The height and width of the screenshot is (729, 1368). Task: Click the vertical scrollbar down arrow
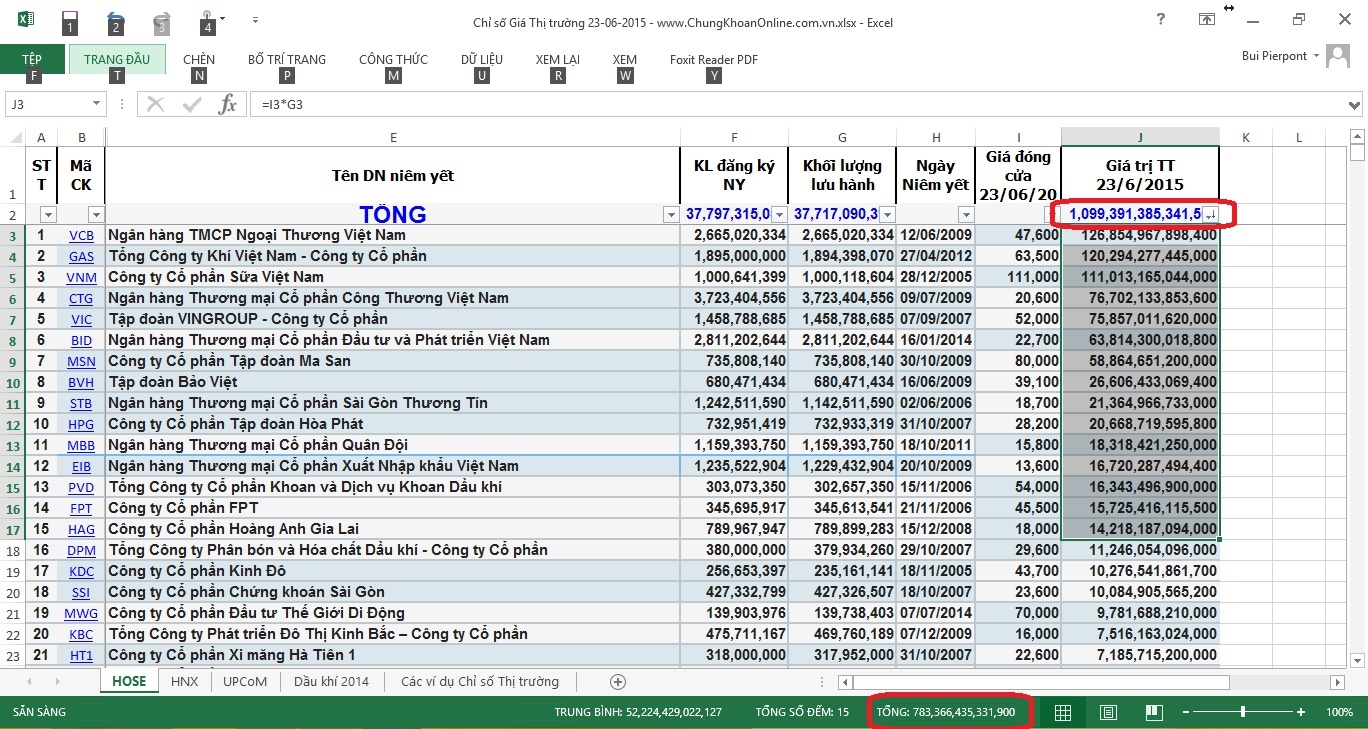point(1357,660)
